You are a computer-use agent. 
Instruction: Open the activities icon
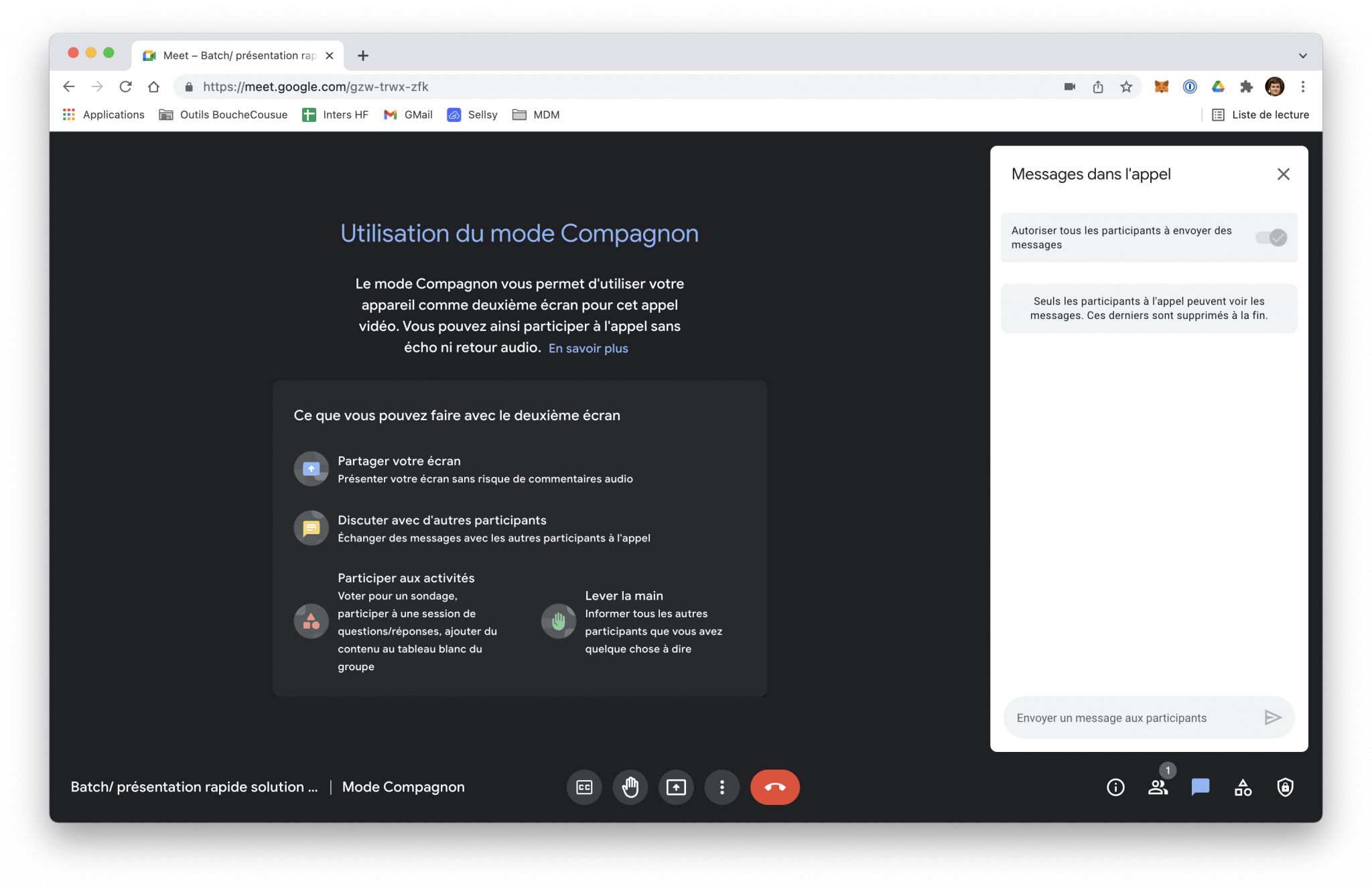1243,787
